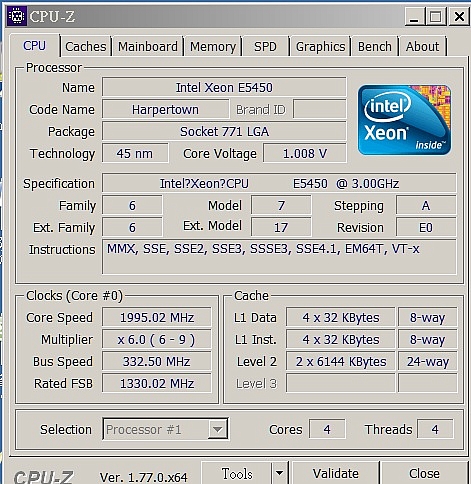Image resolution: width=471 pixels, height=484 pixels.
Task: Click the Threads count value 4
Action: [435, 429]
